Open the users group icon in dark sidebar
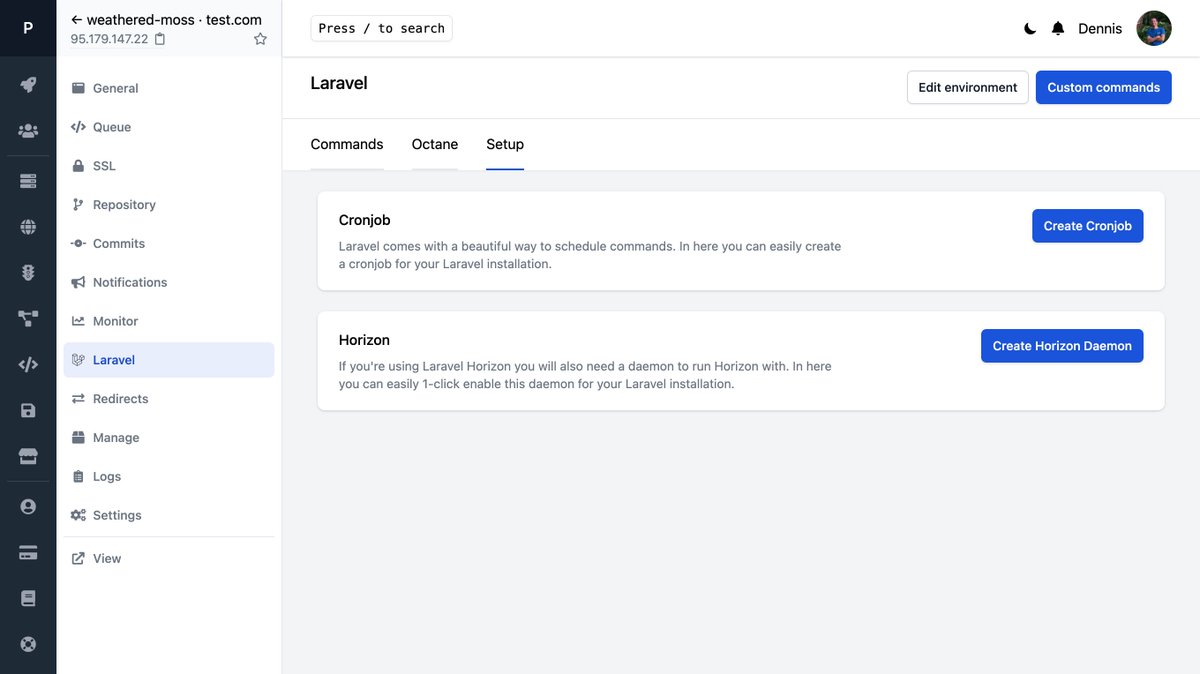 (x=28, y=130)
